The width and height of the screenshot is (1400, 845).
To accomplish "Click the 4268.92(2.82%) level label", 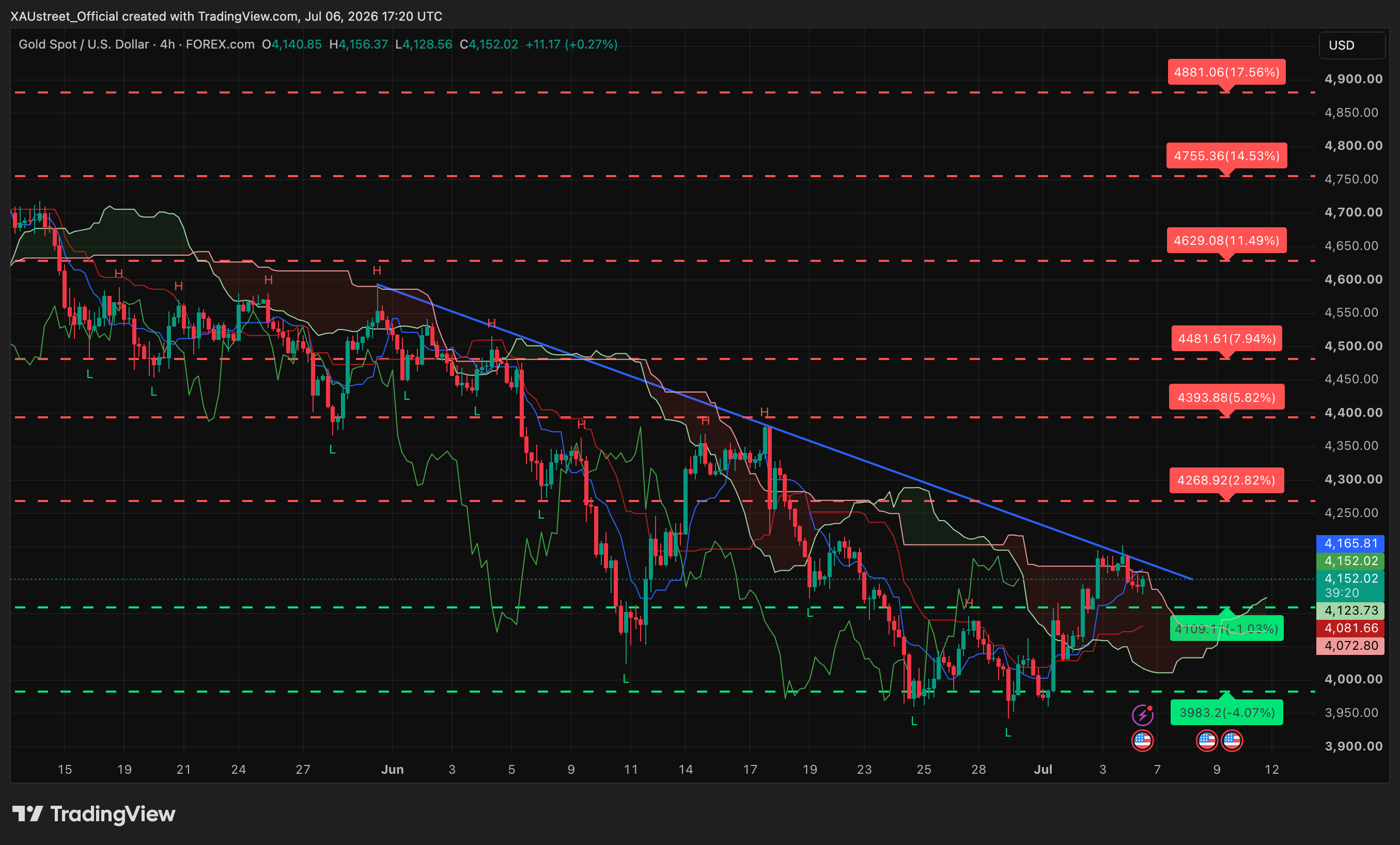I will [x=1226, y=480].
